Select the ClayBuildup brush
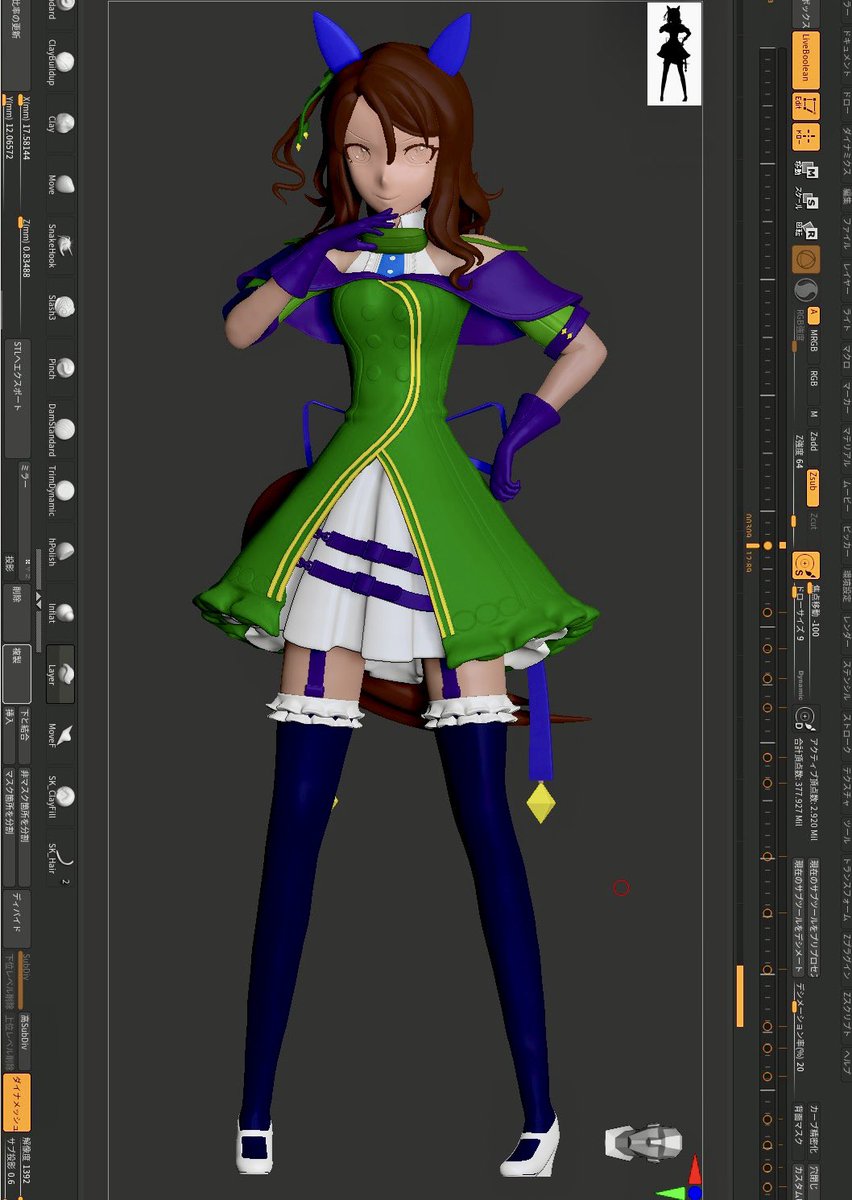 tap(61, 62)
